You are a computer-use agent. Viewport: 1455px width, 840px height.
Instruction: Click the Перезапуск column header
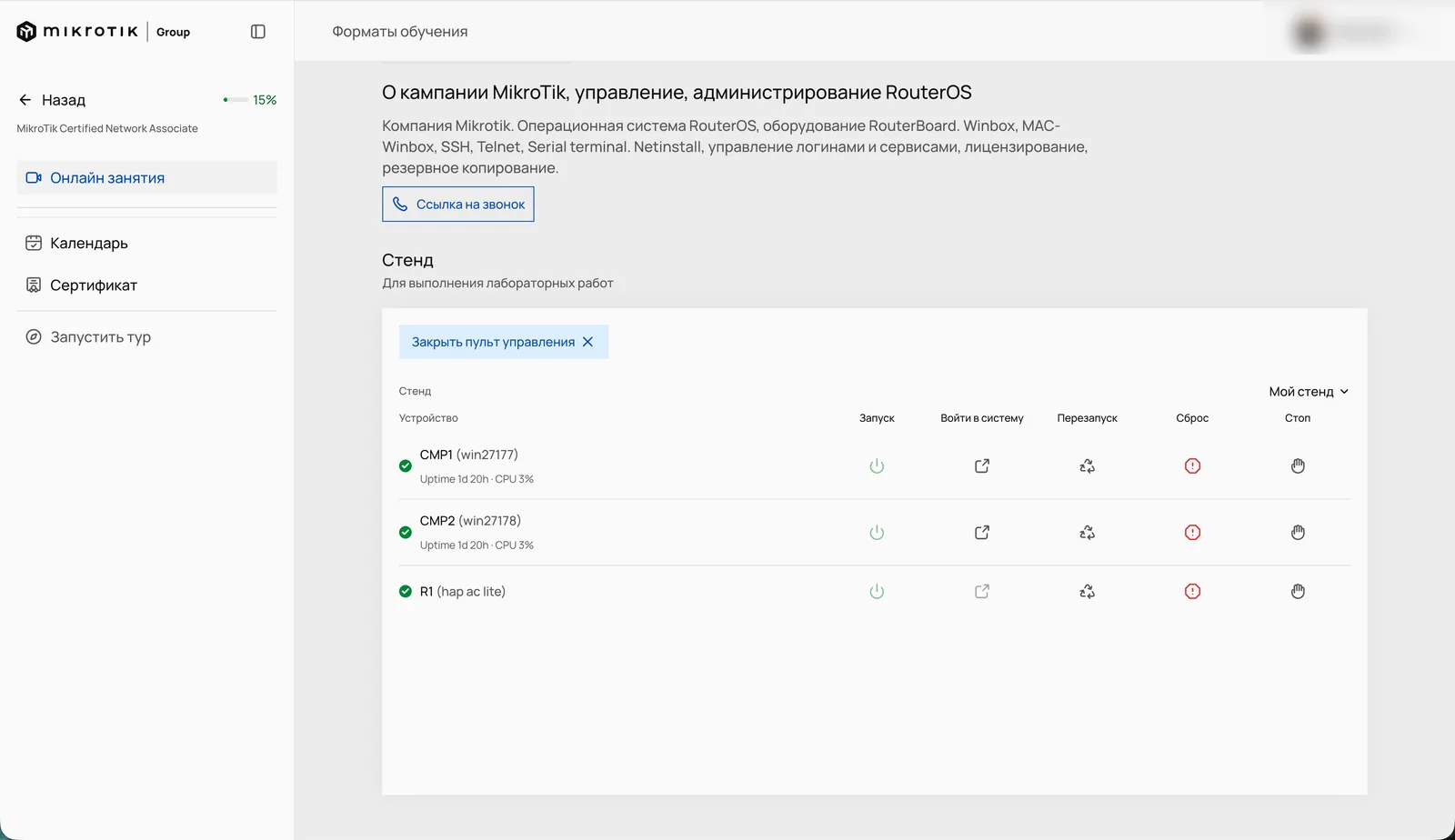click(1088, 418)
